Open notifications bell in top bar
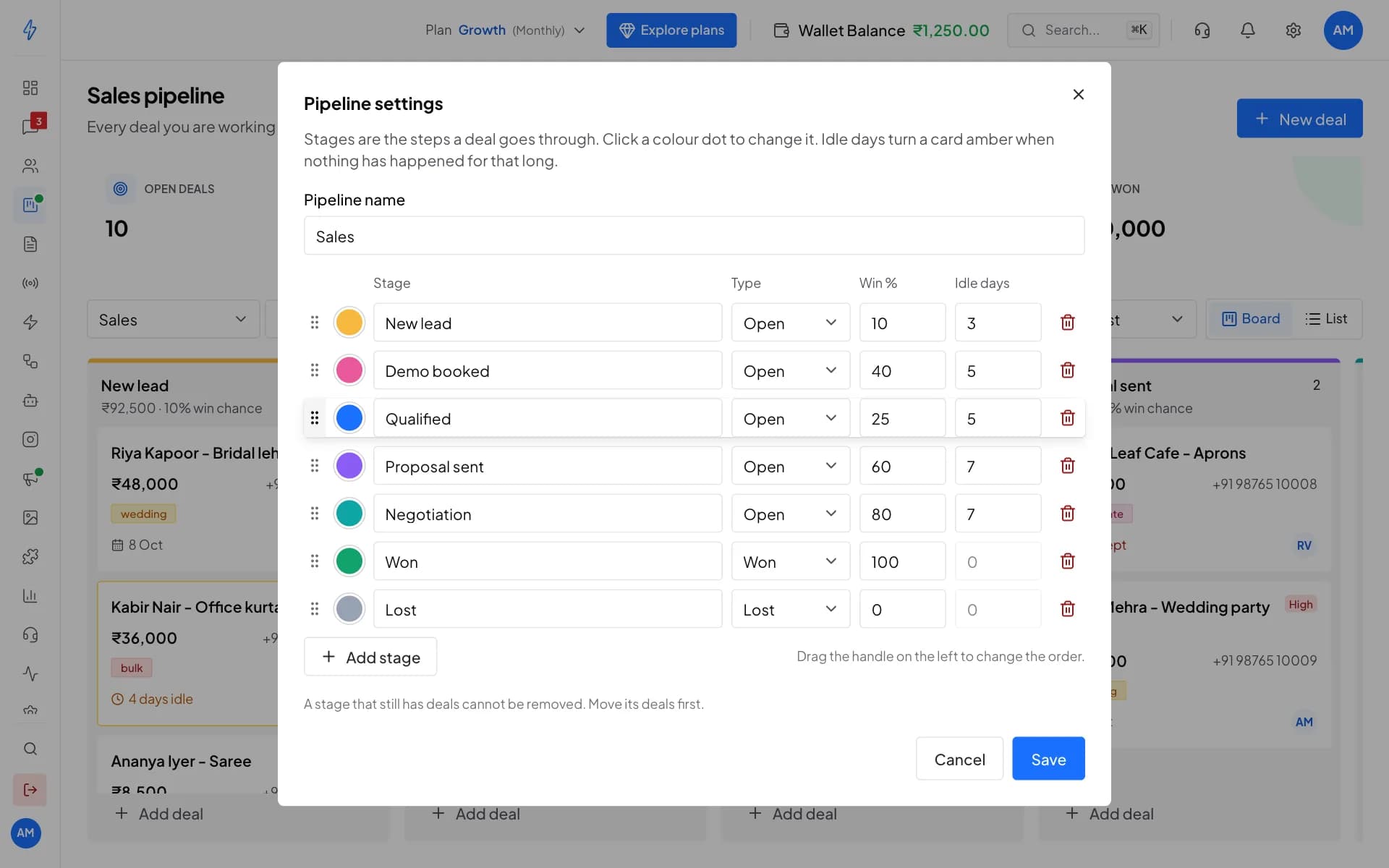Viewport: 1389px width, 868px height. click(x=1248, y=30)
